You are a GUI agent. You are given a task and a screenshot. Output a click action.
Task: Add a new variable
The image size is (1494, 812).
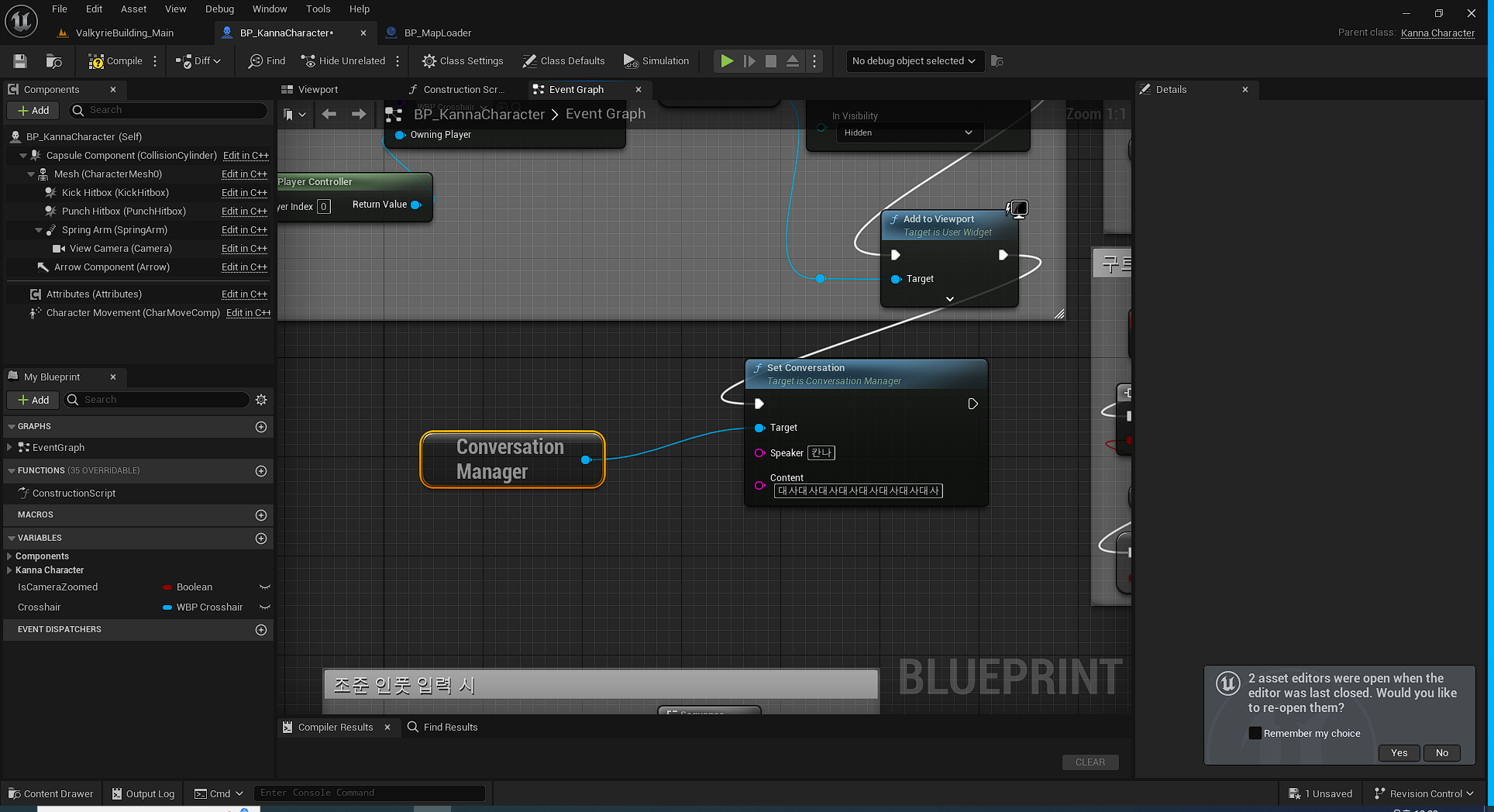pyautogui.click(x=261, y=538)
